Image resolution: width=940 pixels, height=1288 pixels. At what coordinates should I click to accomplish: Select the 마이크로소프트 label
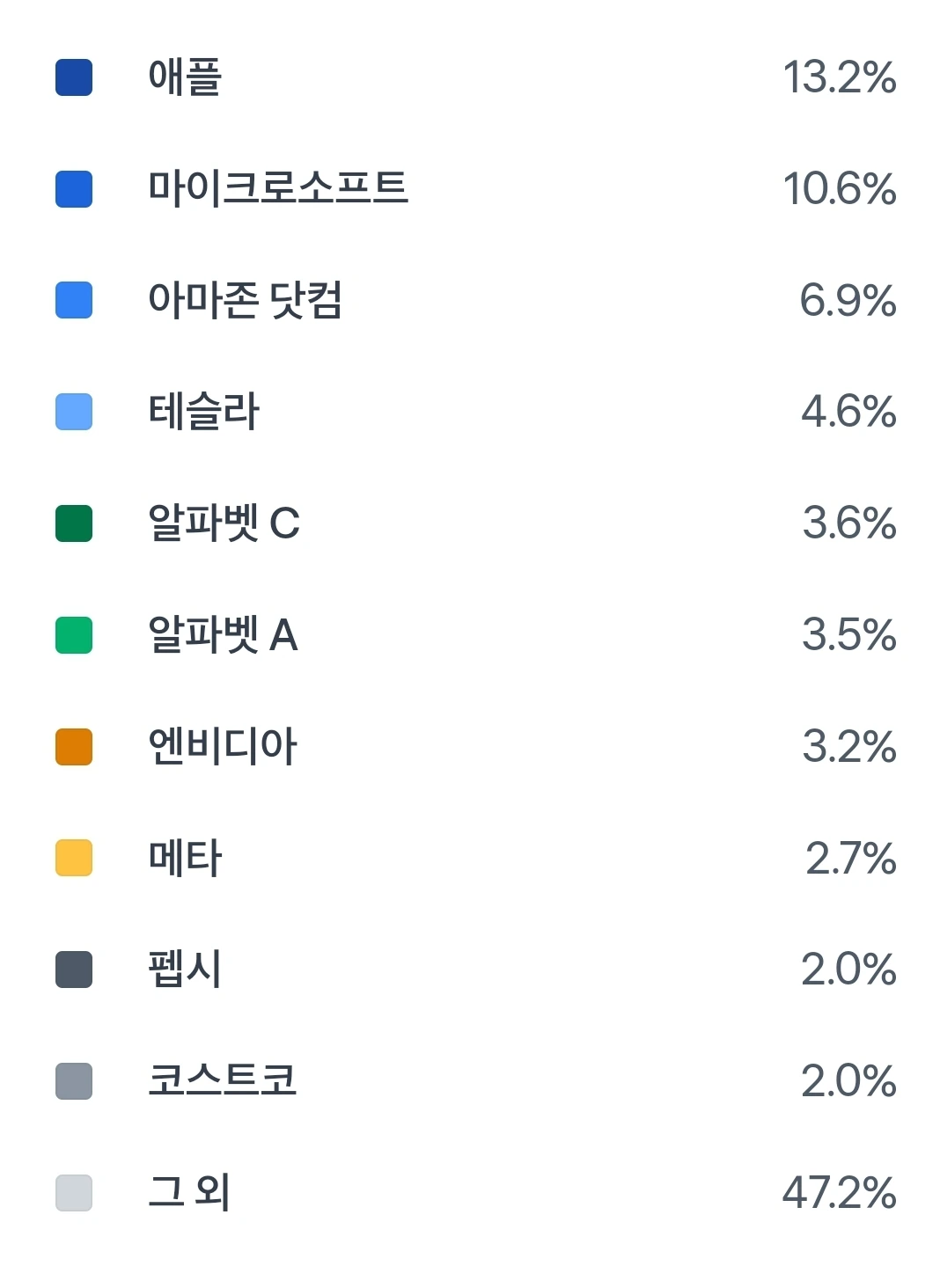coord(278,188)
